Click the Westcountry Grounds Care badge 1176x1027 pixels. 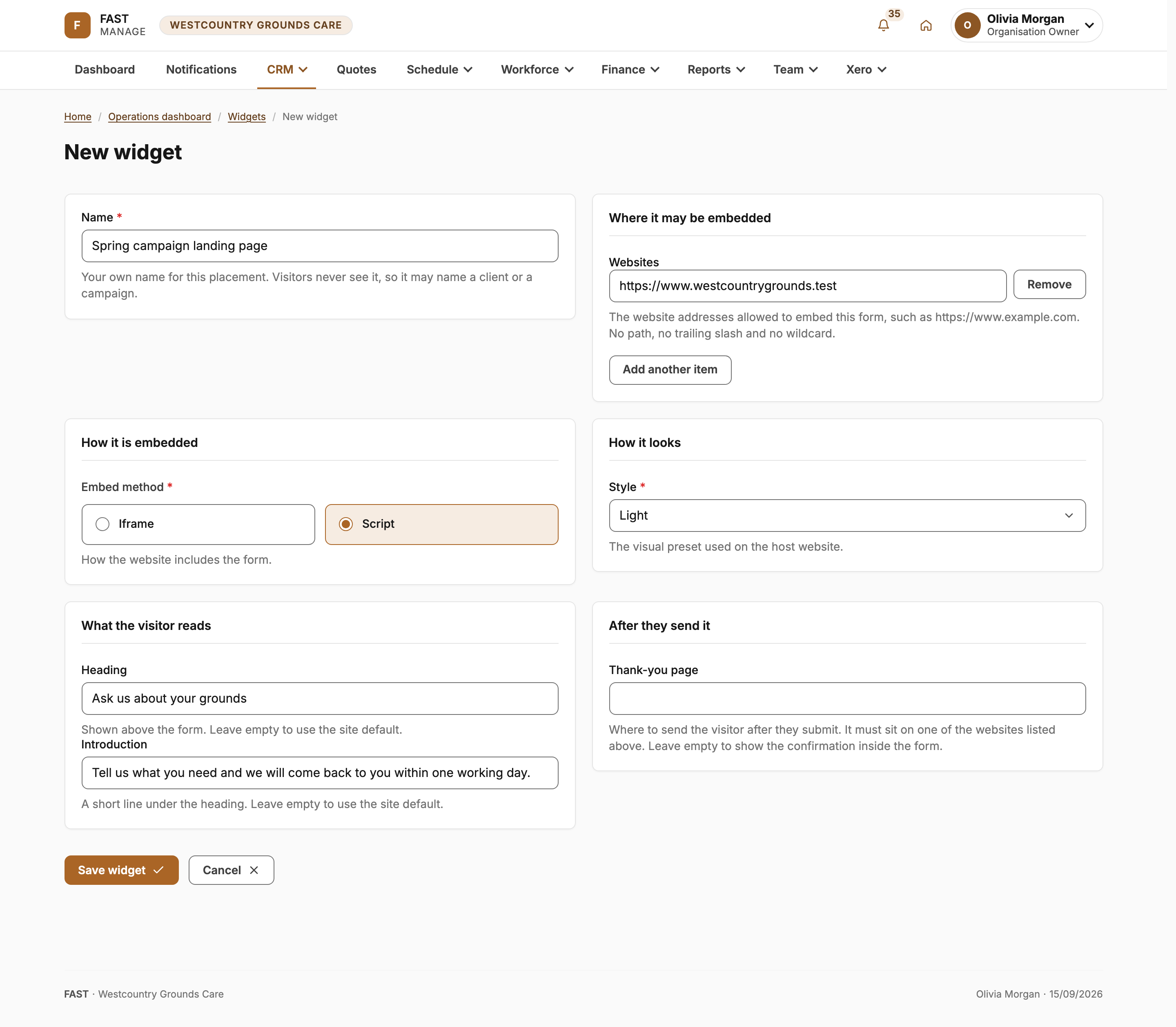click(256, 25)
